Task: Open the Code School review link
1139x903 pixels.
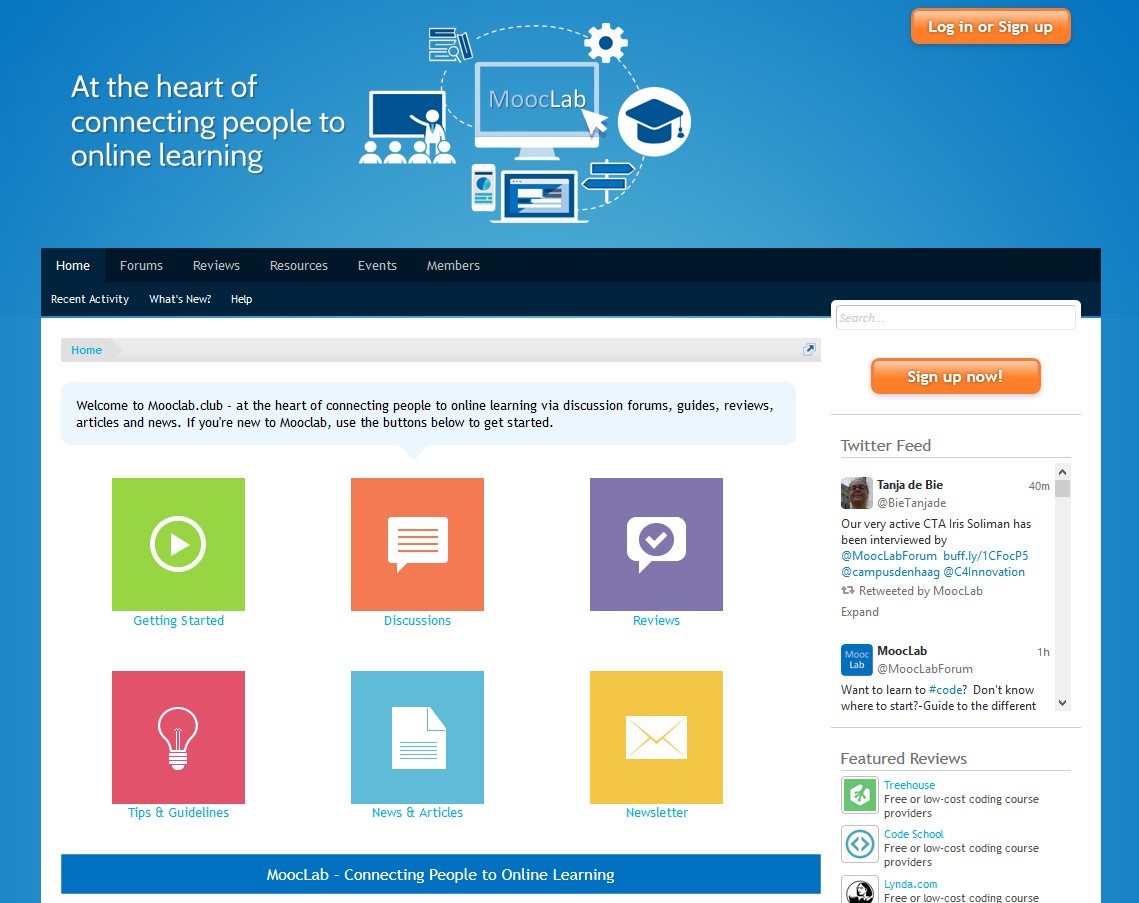Action: pyautogui.click(x=913, y=834)
